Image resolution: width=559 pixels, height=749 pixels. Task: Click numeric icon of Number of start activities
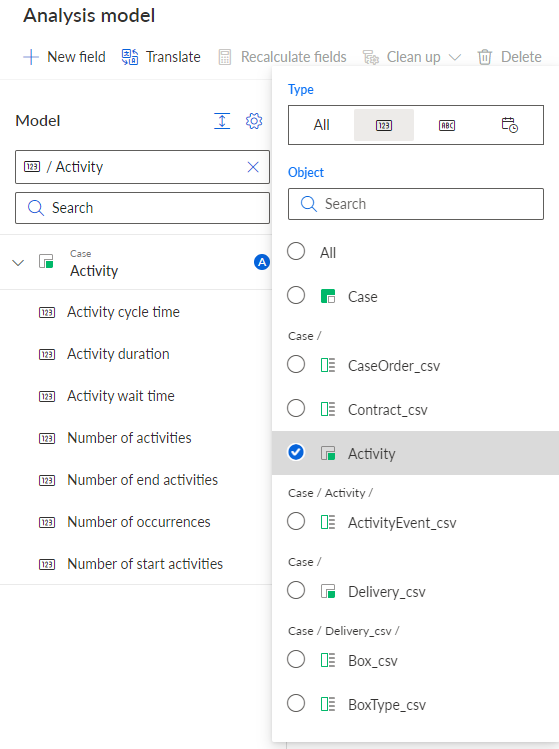tap(47, 565)
